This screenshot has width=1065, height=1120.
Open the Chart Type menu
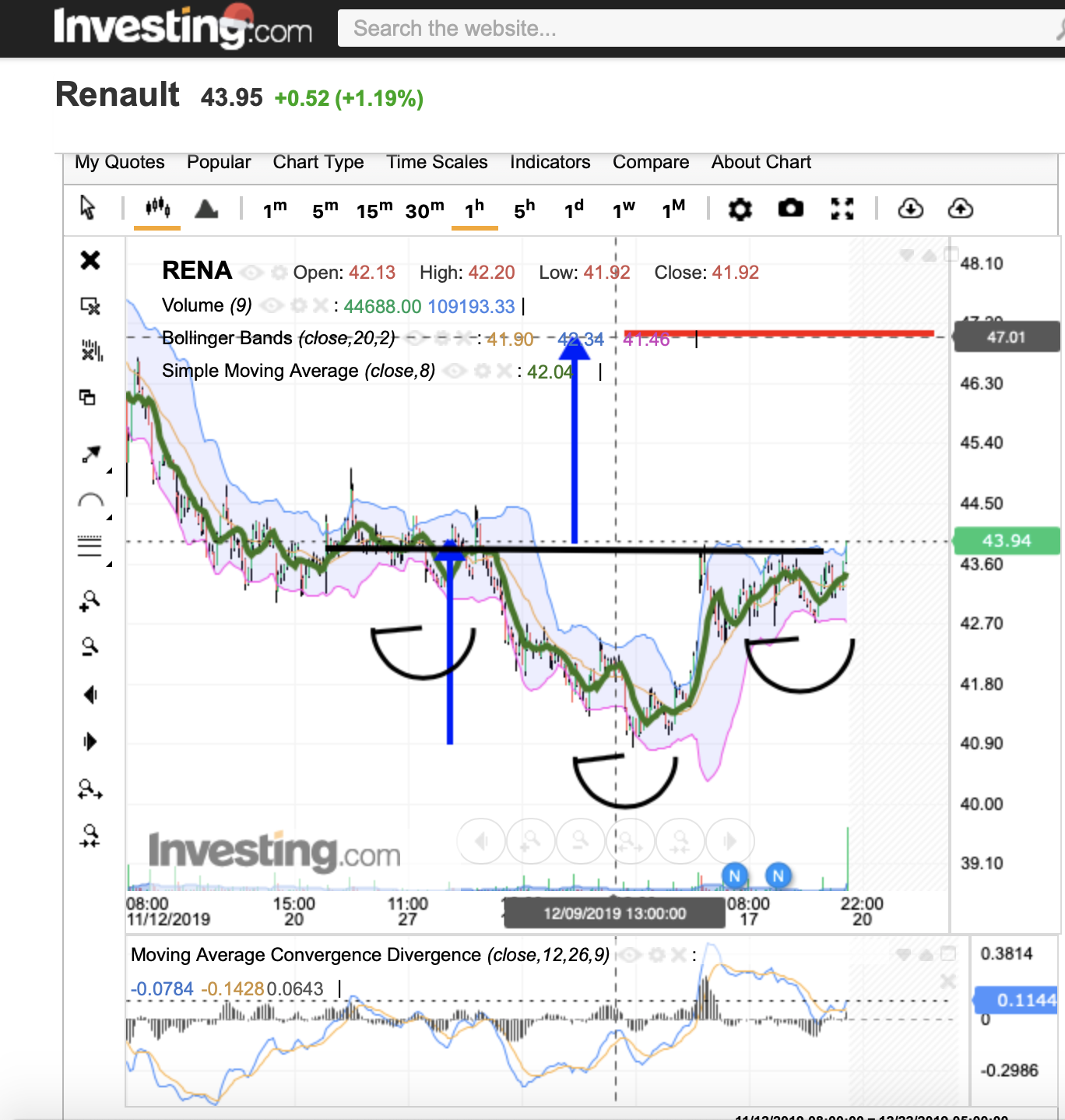(x=318, y=162)
